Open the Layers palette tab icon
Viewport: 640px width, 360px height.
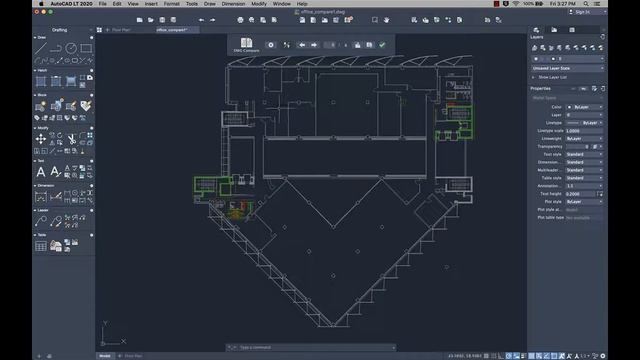tap(536, 30)
